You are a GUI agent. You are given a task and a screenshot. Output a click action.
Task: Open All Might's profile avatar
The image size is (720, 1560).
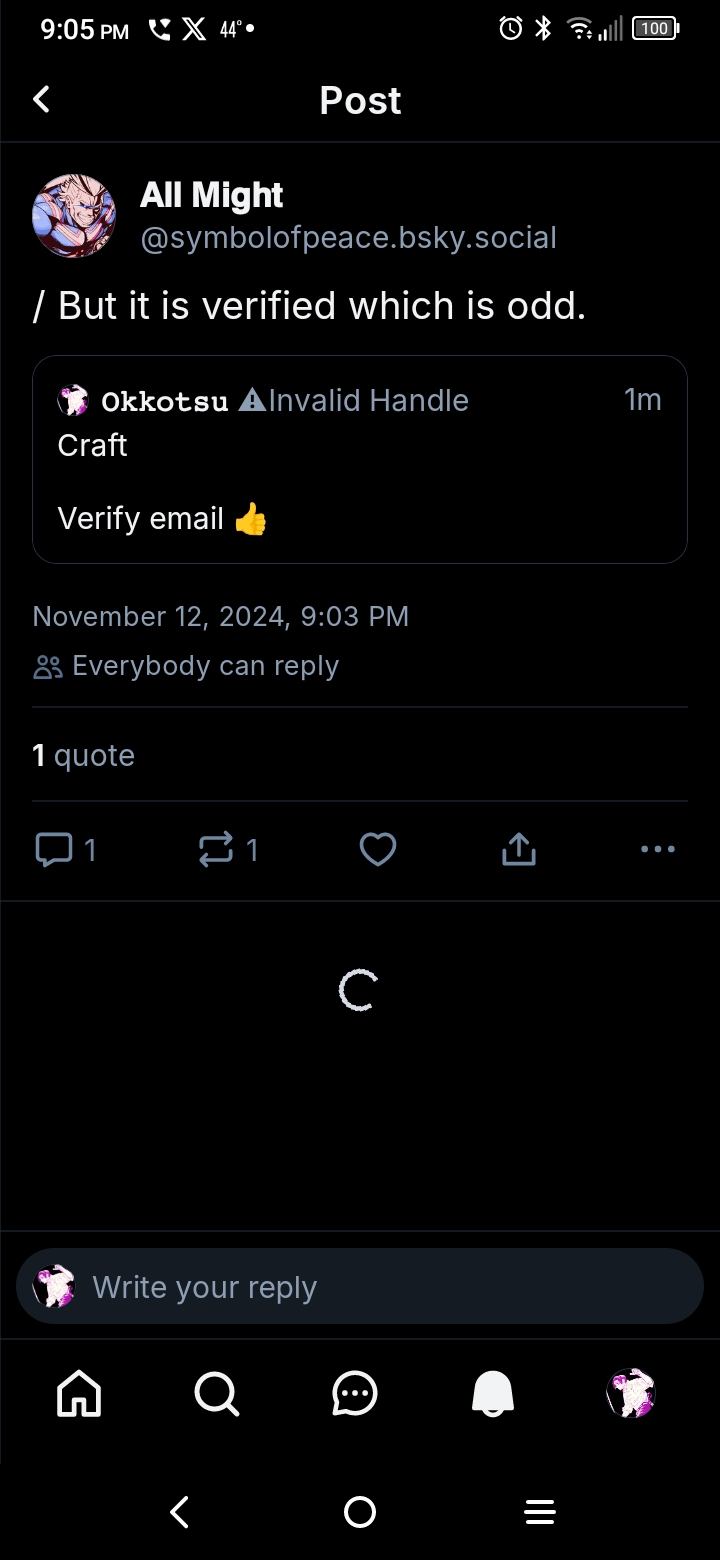pyautogui.click(x=74, y=215)
